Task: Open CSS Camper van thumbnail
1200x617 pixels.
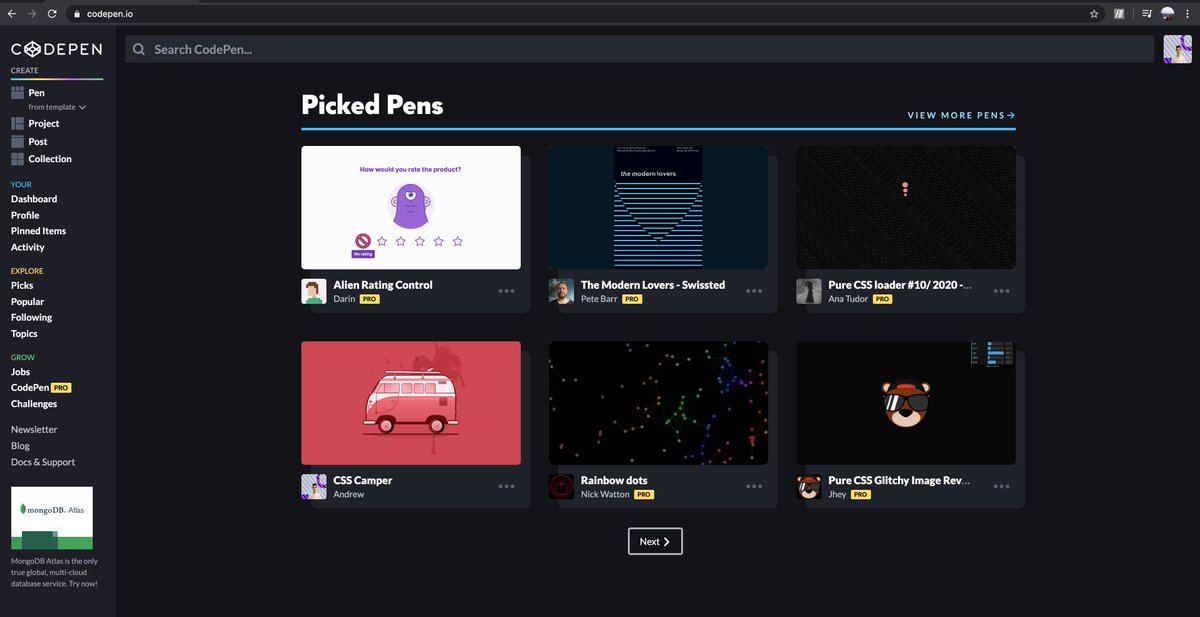Action: (x=411, y=403)
